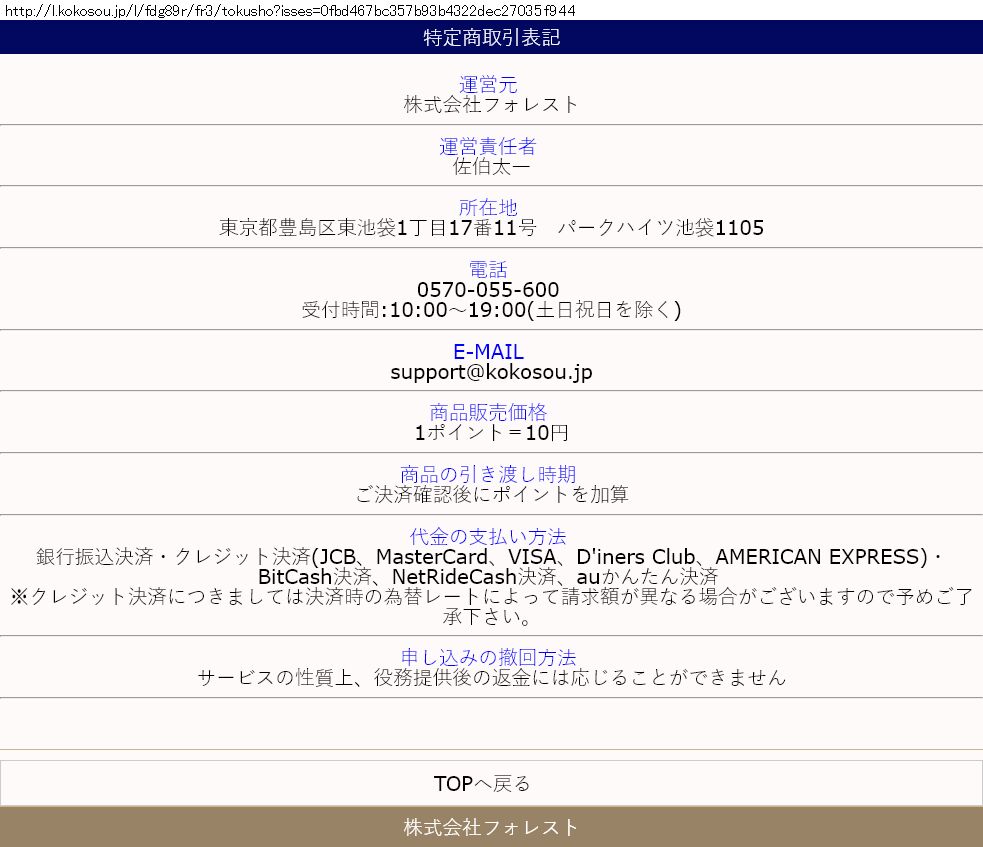Click the 受付時間 10:00～19:00 text
983x847 pixels.
(x=491, y=310)
